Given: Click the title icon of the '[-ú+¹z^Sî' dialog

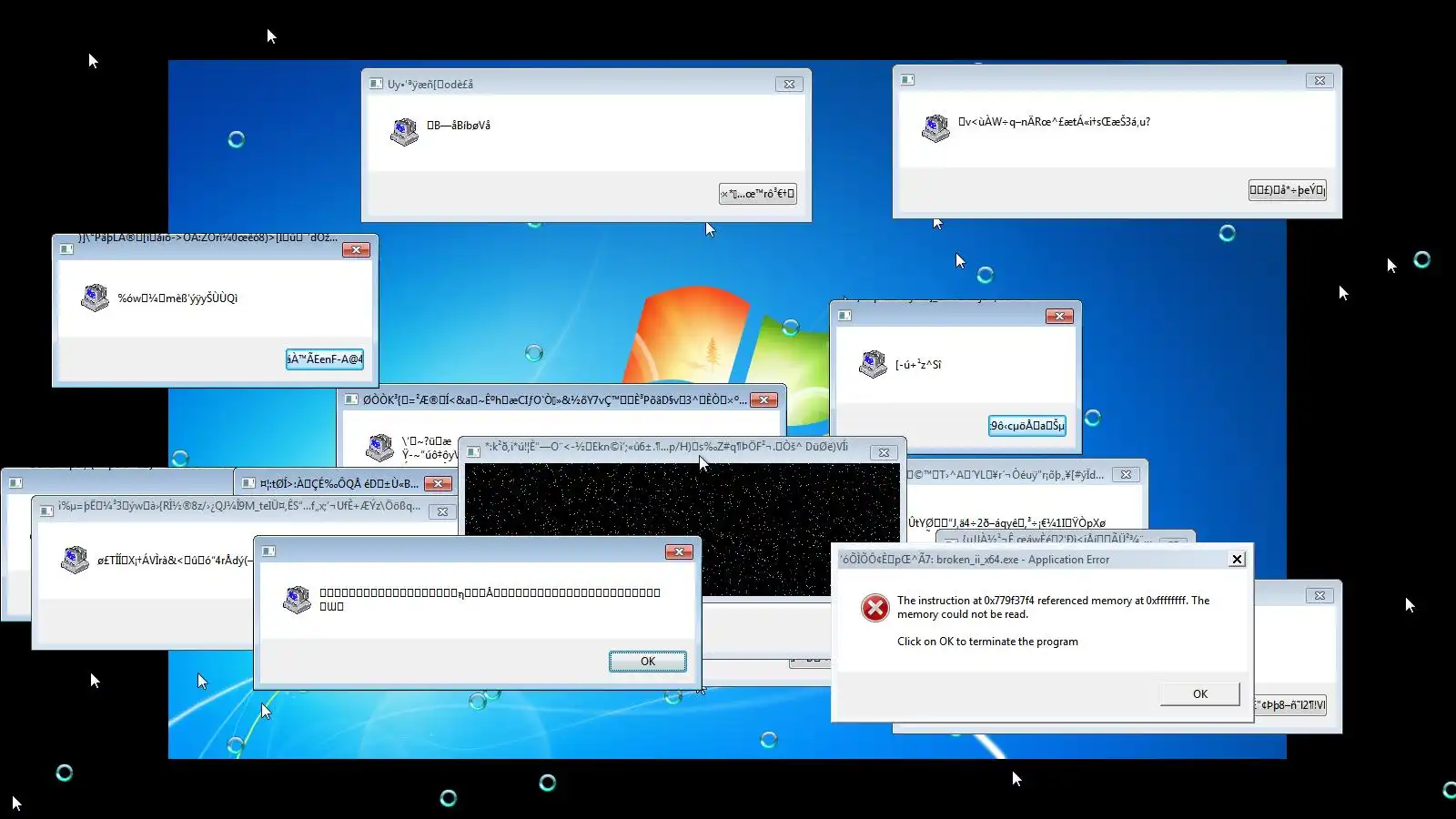Looking at the screenshot, I should [x=844, y=316].
